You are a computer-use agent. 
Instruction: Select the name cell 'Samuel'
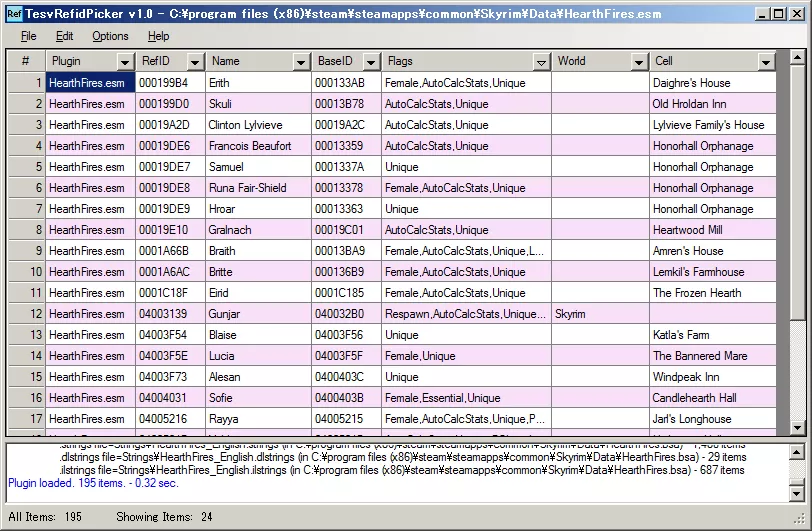click(258, 167)
